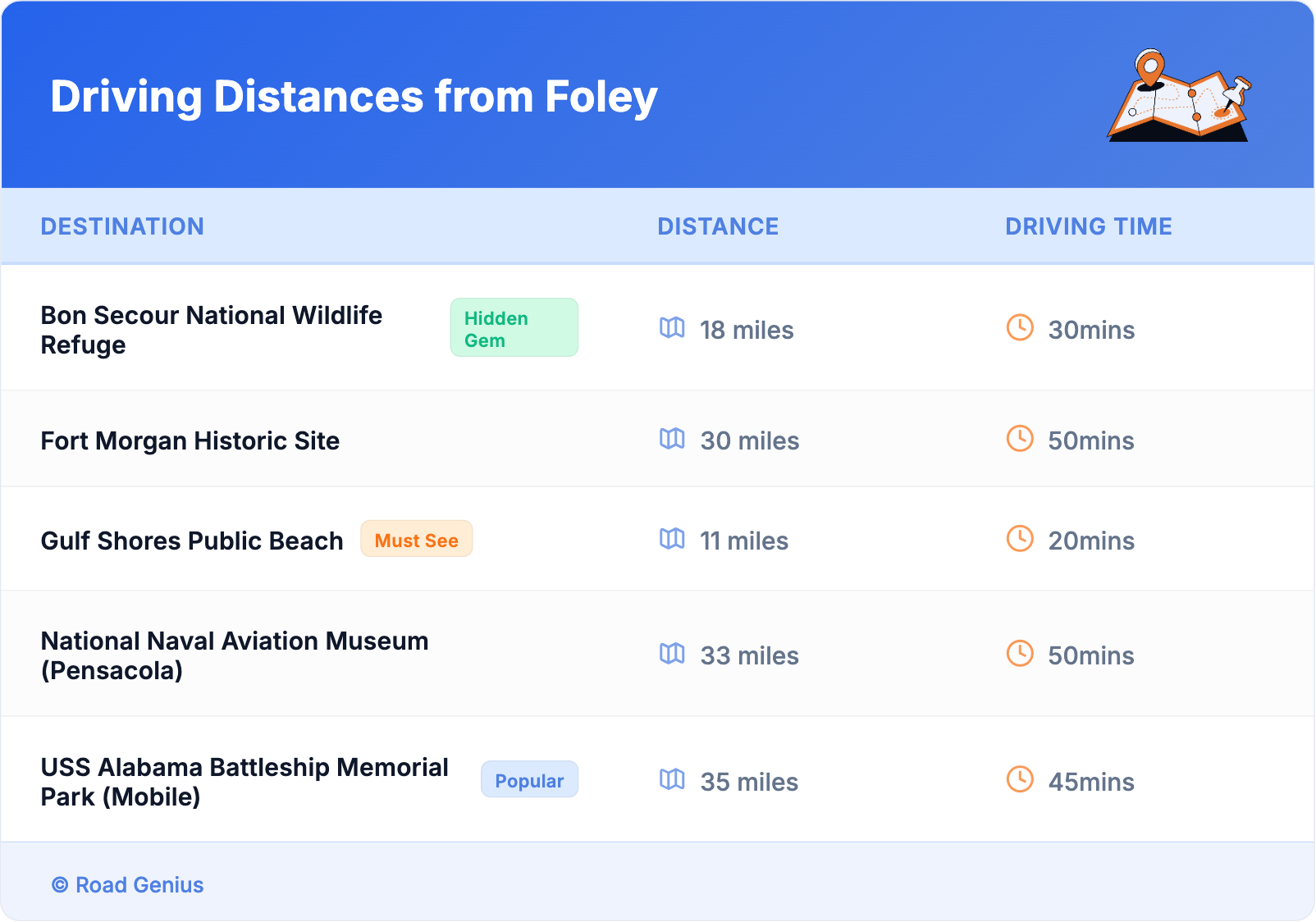Screen dimensions: 1316x922
Task: Click the clock icon in Fort Morgan row
Action: click(x=1020, y=439)
